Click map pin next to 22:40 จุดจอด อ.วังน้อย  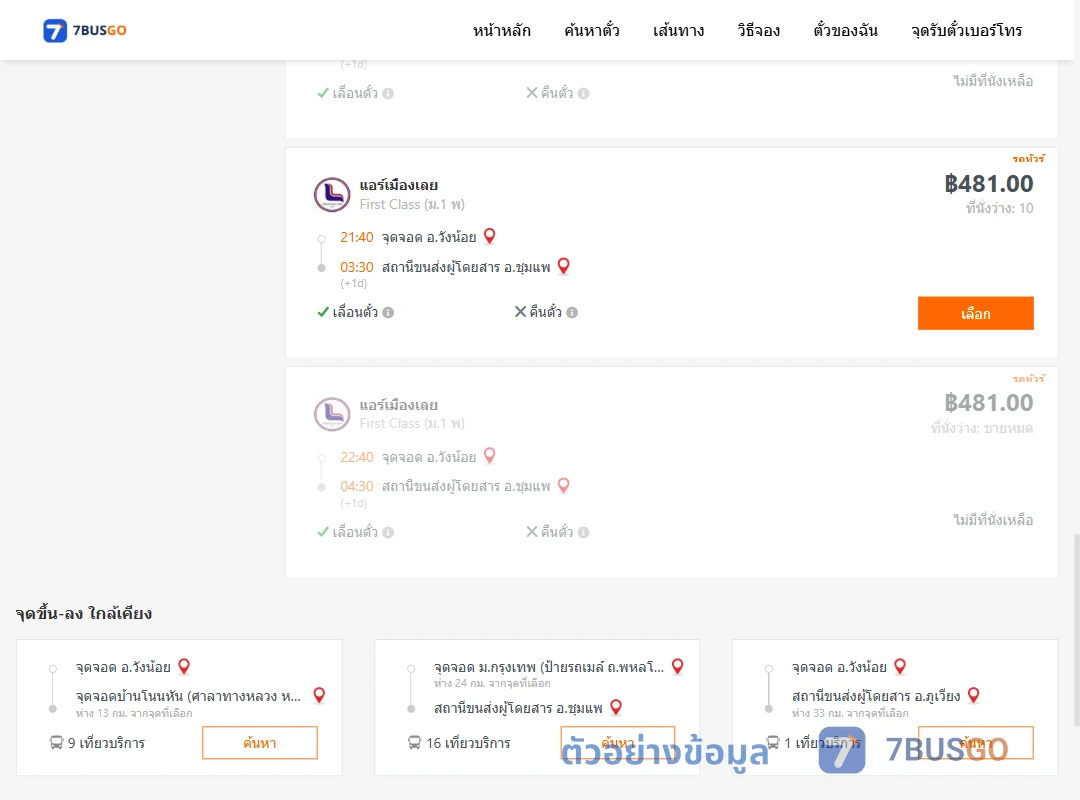pos(490,456)
